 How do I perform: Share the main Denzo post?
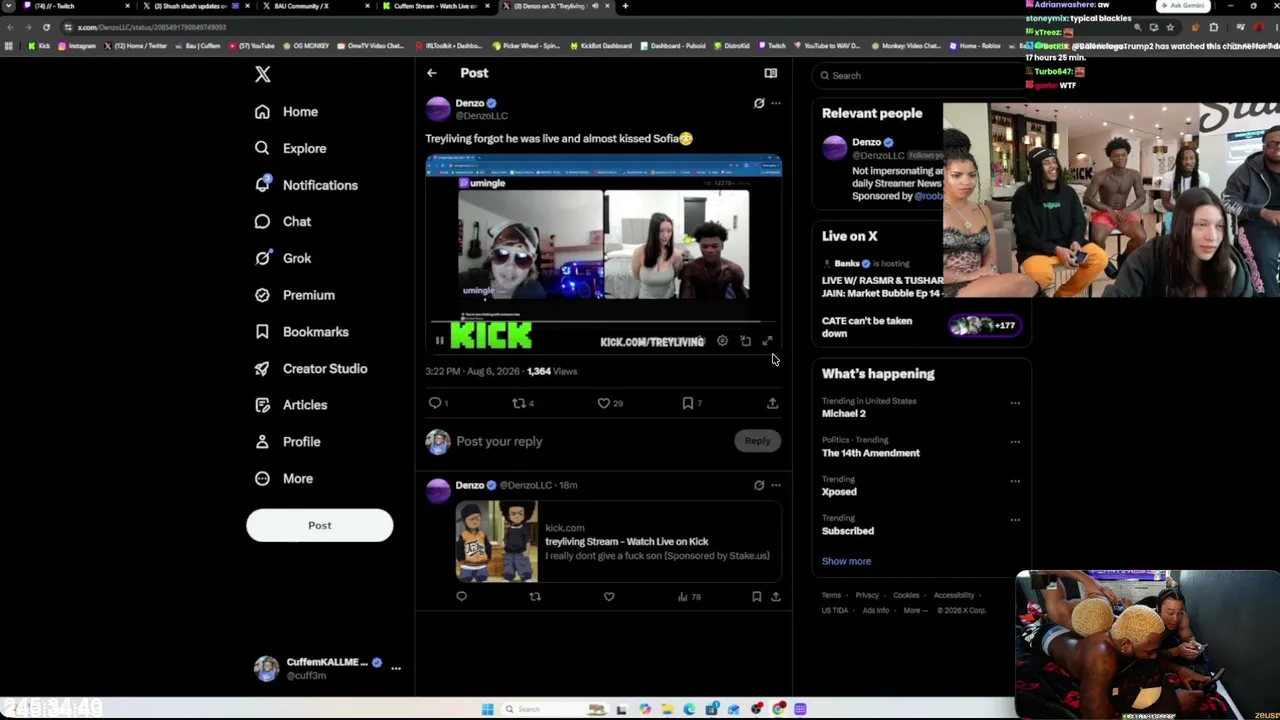[772, 403]
